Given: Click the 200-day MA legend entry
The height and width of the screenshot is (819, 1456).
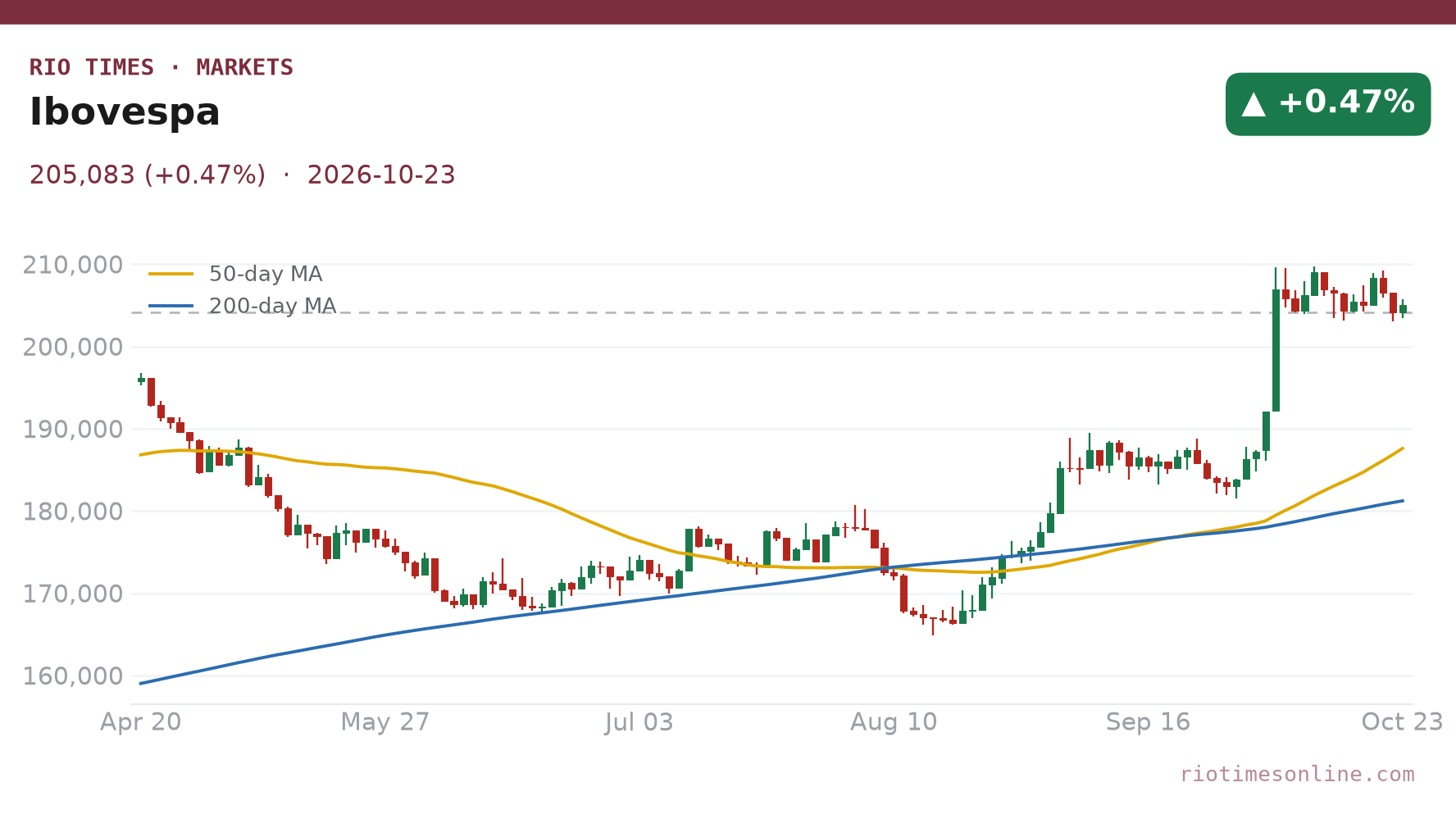Looking at the screenshot, I should tap(243, 306).
